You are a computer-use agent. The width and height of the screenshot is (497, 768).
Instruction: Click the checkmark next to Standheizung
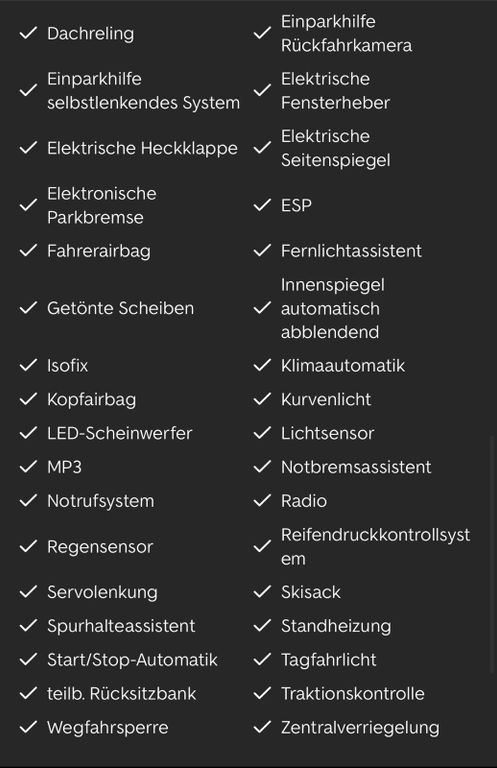(x=262, y=625)
